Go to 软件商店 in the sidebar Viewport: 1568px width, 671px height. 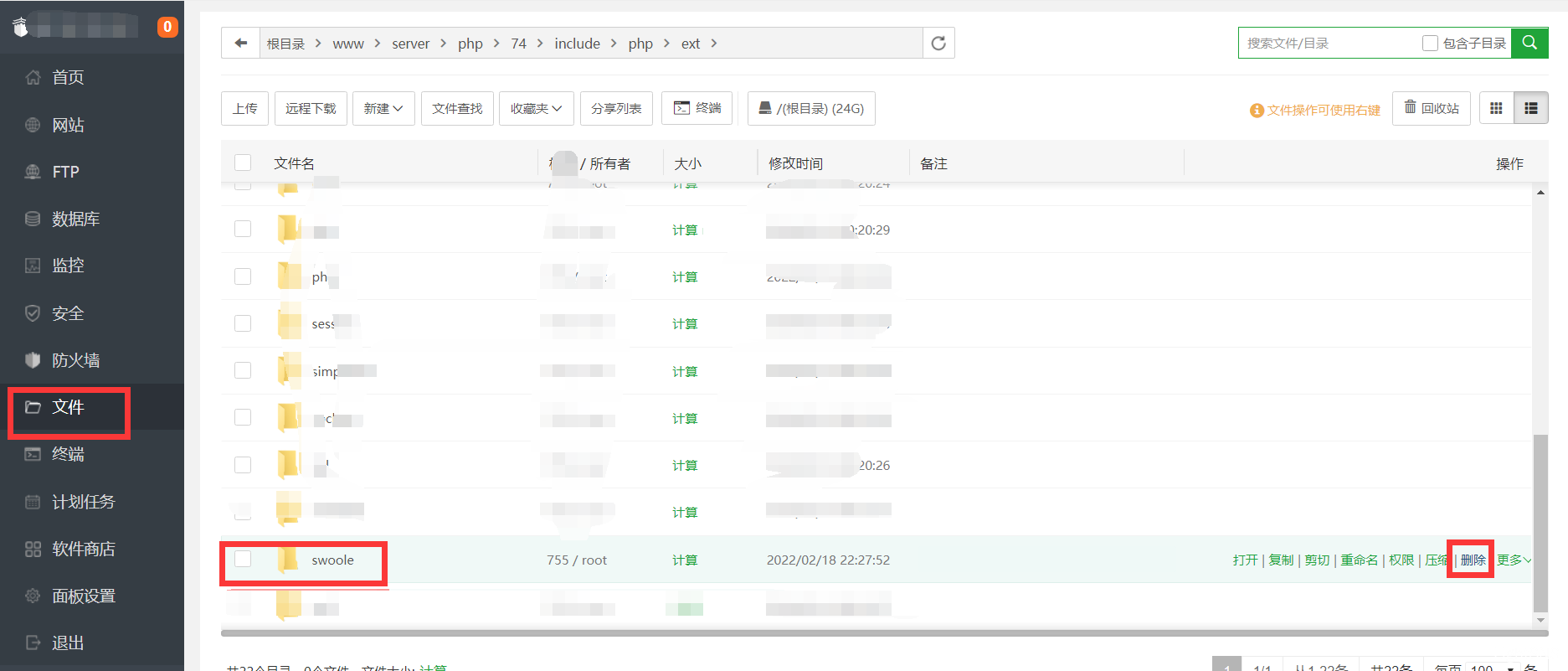click(83, 549)
